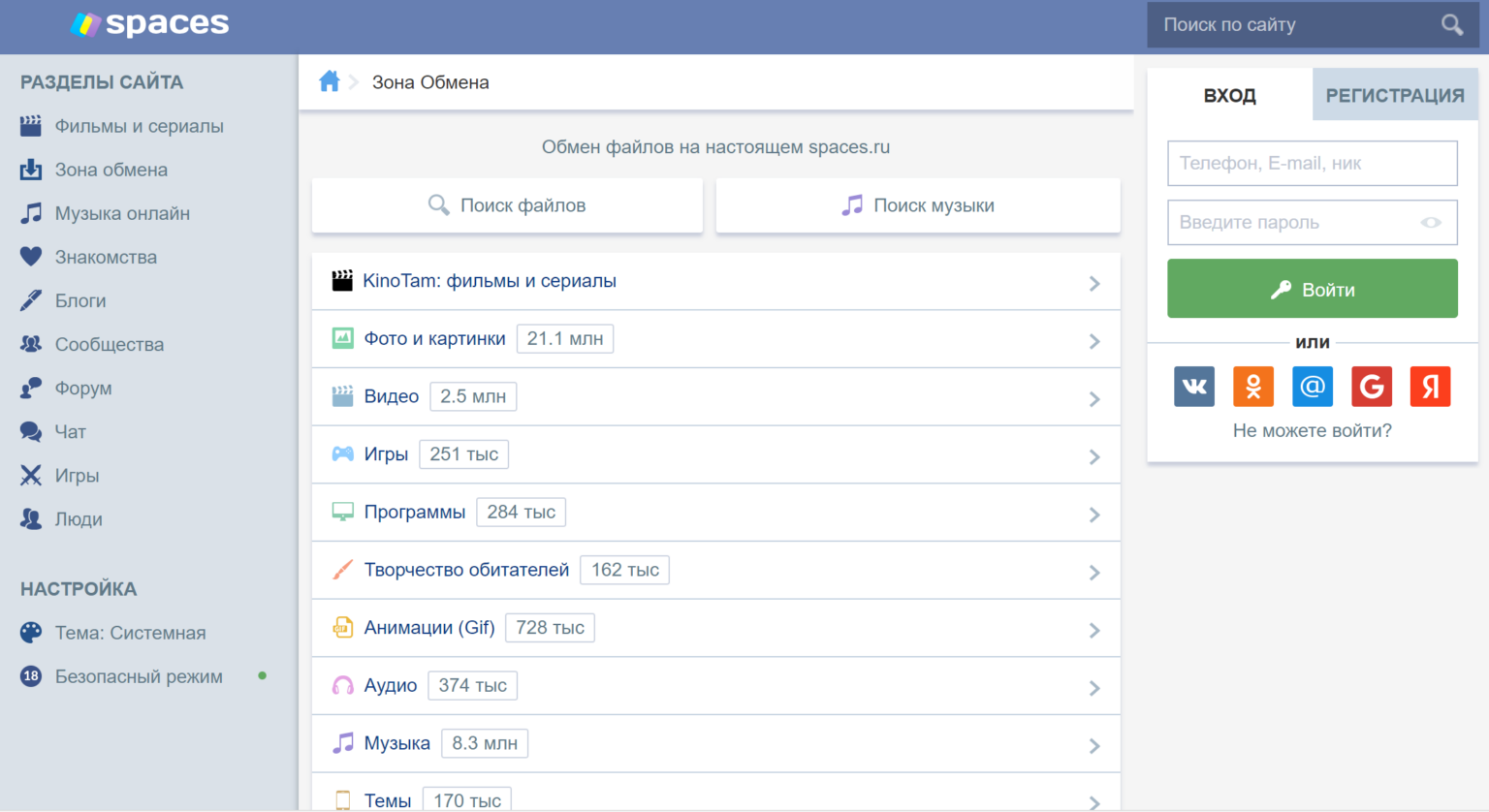Focus the Телефон, E-mail, ник field
The height and width of the screenshot is (812, 1489).
pos(1312,164)
